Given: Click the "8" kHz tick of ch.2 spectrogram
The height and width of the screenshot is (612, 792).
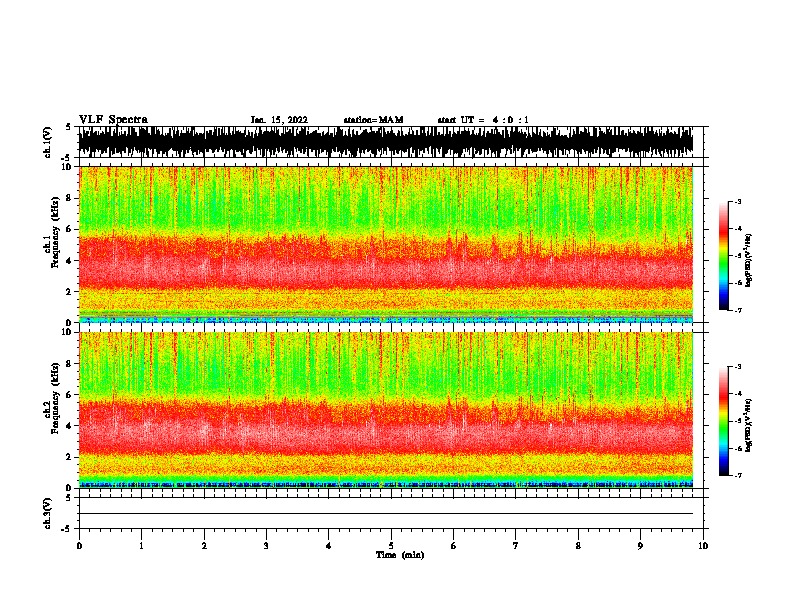Looking at the screenshot, I should point(71,364).
